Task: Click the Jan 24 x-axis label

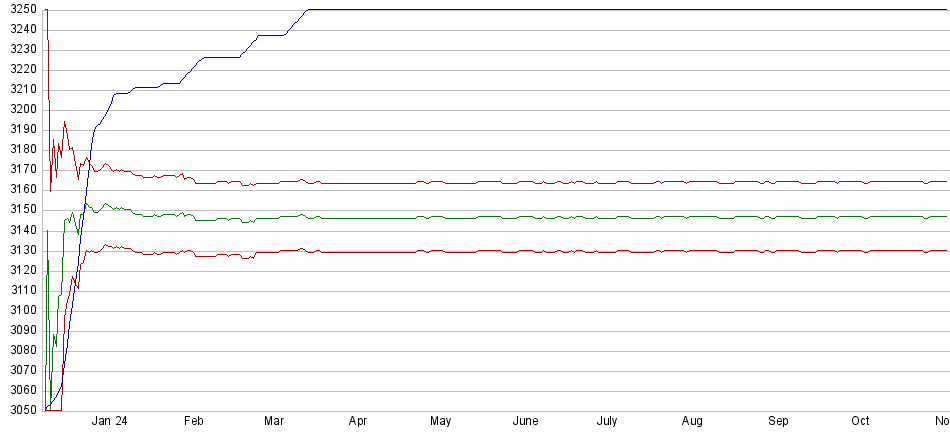Action: coord(109,421)
